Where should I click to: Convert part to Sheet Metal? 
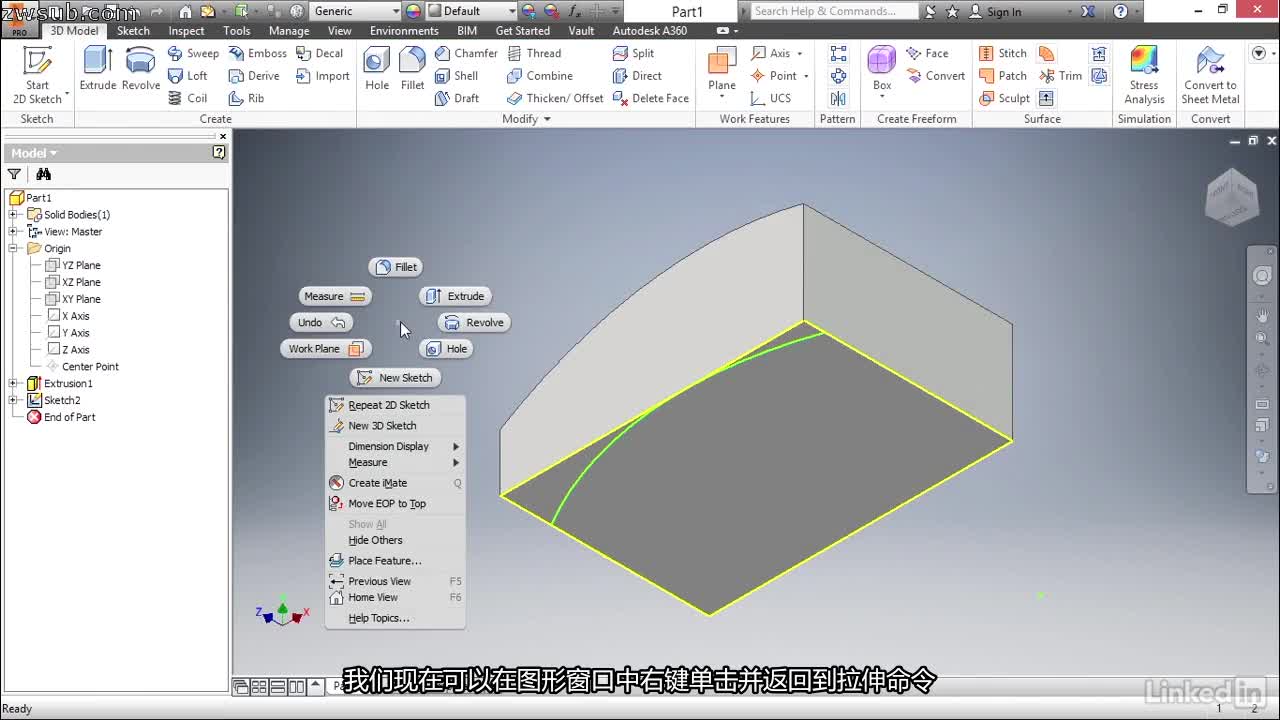pos(1210,75)
